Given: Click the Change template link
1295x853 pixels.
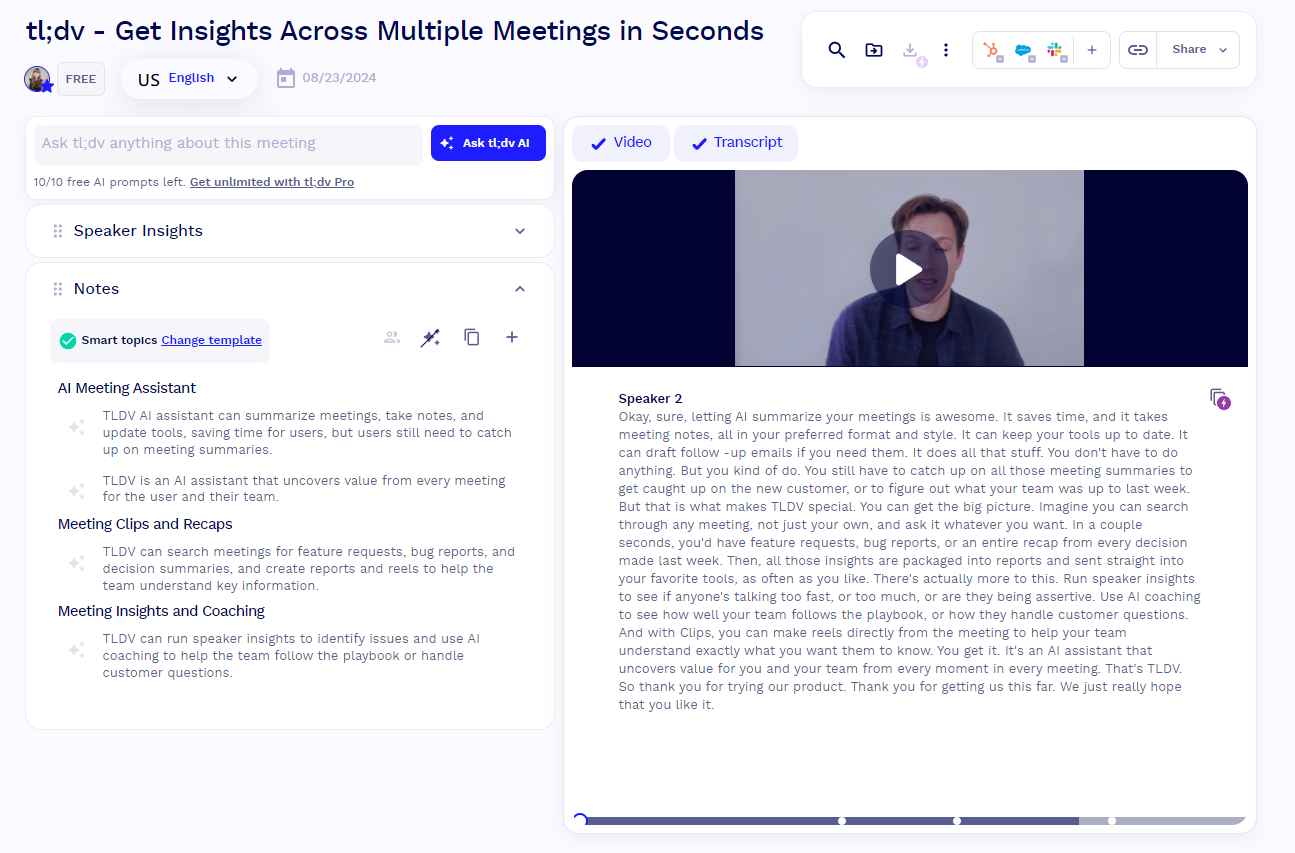Looking at the screenshot, I should pyautogui.click(x=211, y=340).
